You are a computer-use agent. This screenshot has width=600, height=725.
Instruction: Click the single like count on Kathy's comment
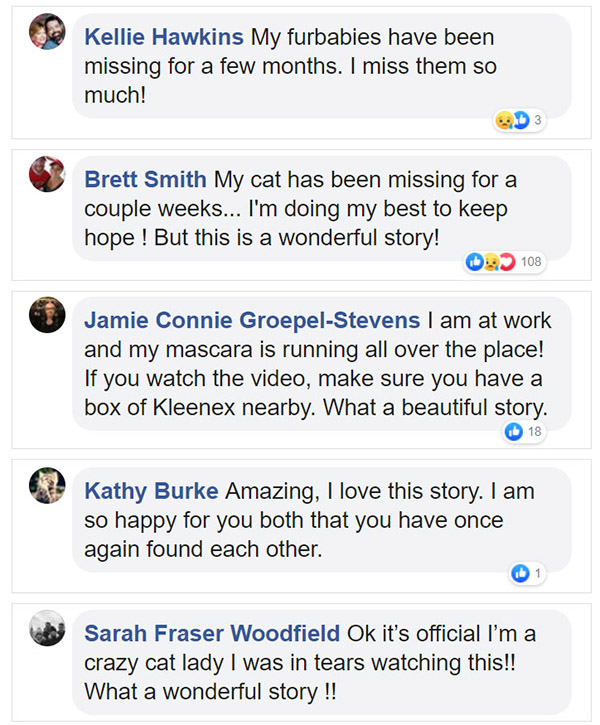coord(537,573)
